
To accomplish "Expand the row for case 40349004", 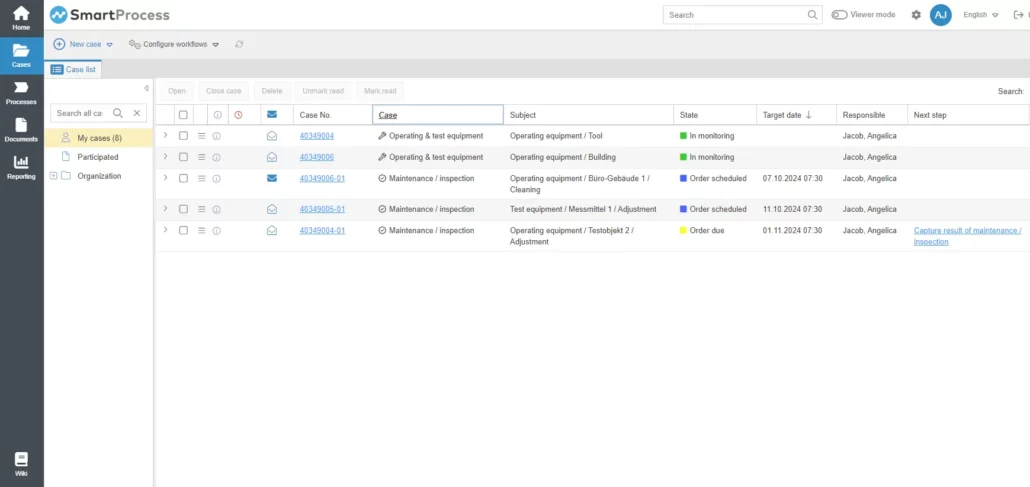I will (165, 135).
